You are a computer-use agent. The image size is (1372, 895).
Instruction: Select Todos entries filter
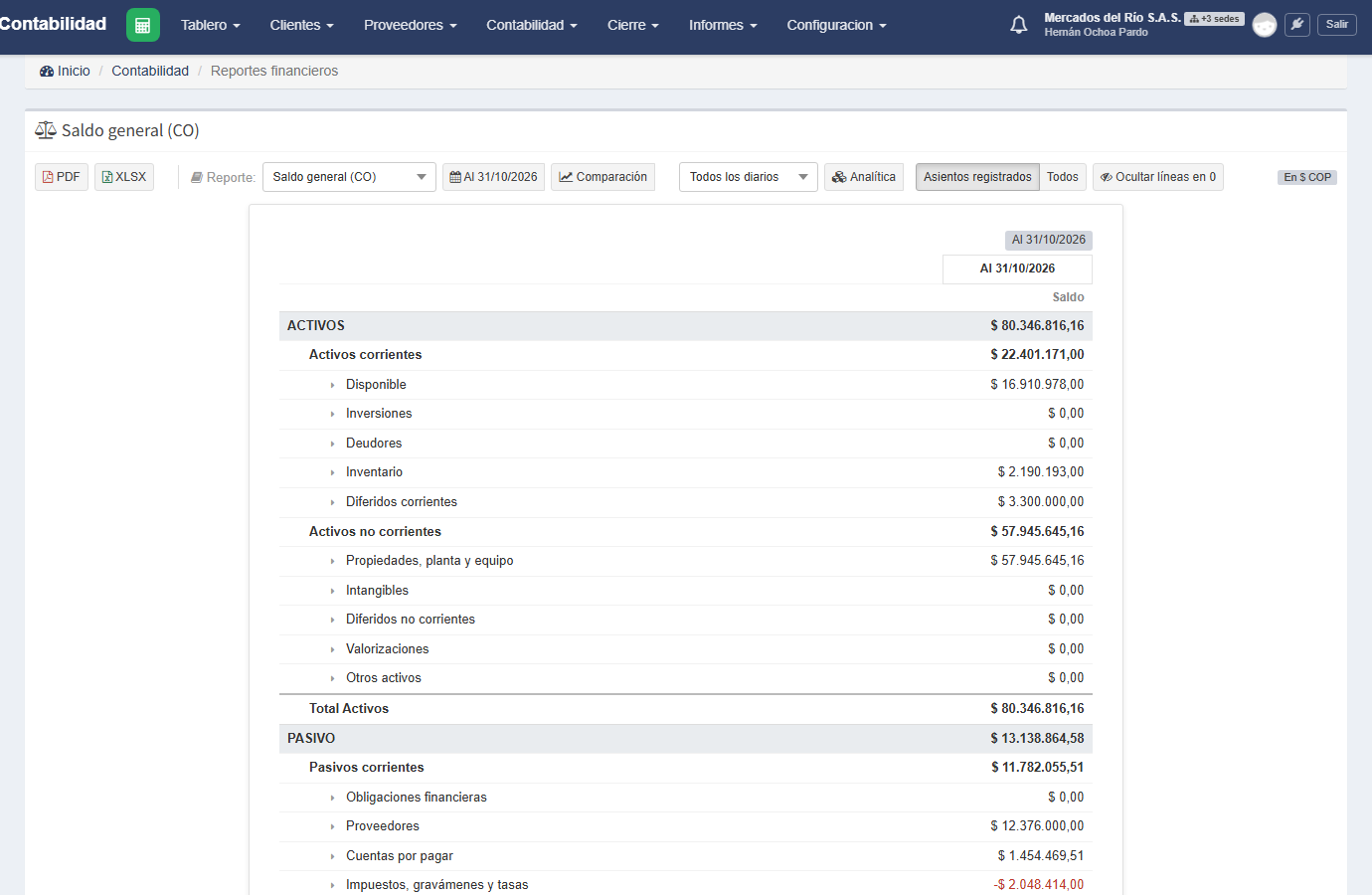point(1063,177)
